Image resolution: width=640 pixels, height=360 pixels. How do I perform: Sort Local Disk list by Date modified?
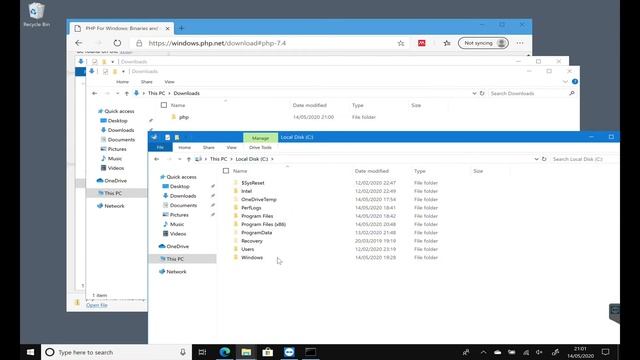pyautogui.click(x=371, y=171)
